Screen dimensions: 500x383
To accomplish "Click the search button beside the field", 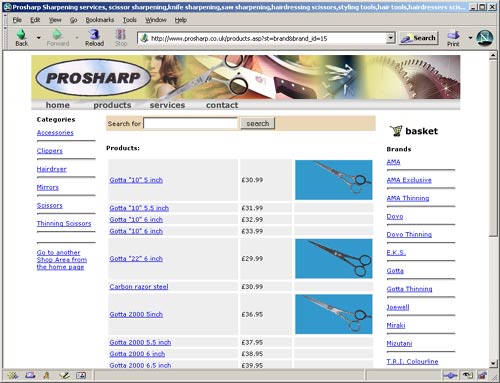I will [x=258, y=123].
